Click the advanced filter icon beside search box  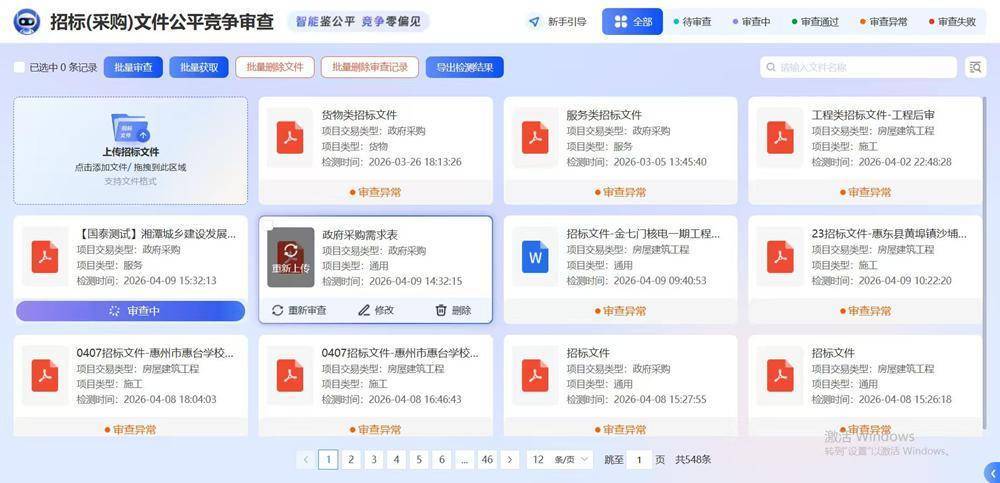point(975,67)
